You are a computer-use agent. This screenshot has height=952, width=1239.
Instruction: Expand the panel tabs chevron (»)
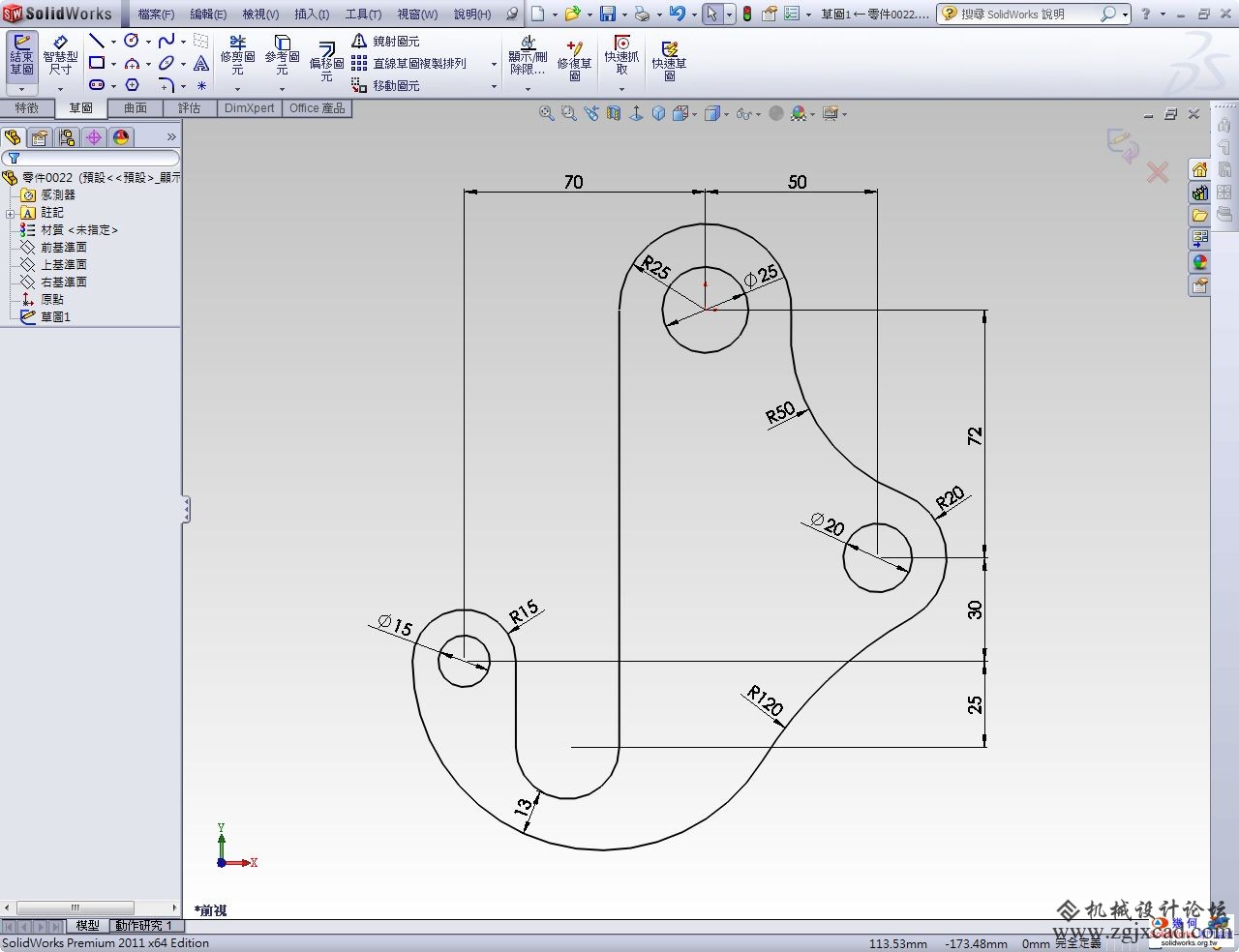tap(171, 137)
